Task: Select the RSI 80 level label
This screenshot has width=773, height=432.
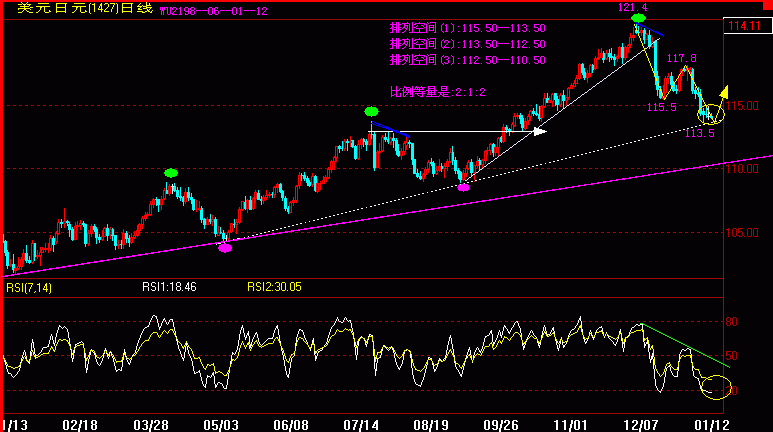Action: click(x=732, y=322)
